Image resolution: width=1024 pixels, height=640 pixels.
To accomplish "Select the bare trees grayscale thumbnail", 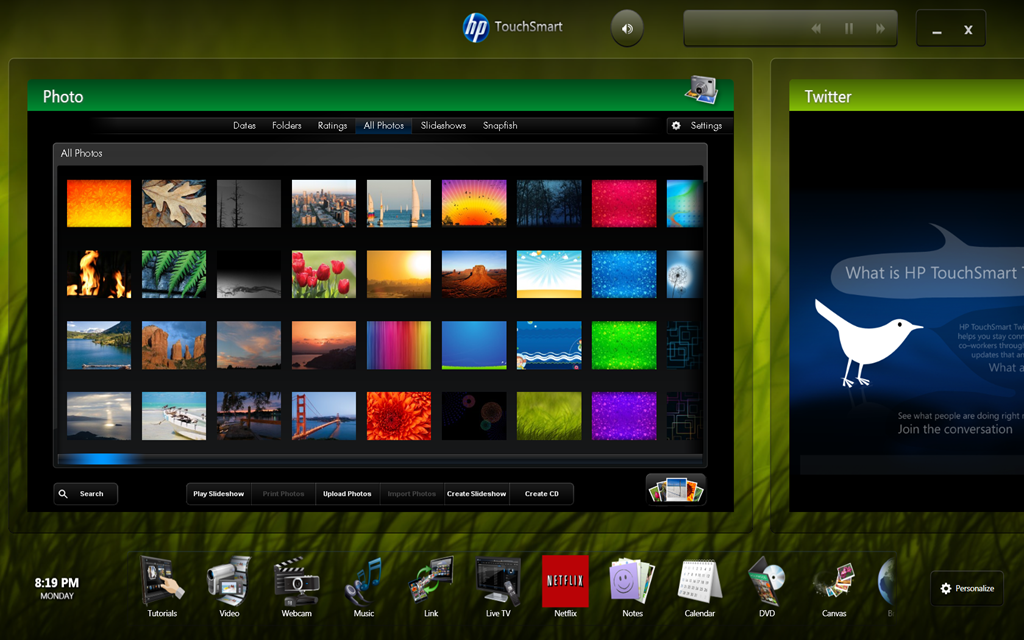I will 249,204.
